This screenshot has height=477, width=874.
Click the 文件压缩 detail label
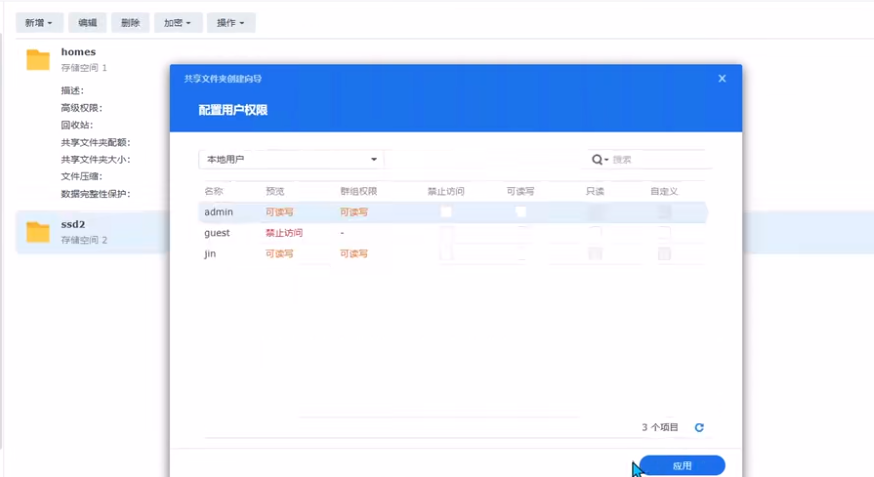click(x=81, y=176)
